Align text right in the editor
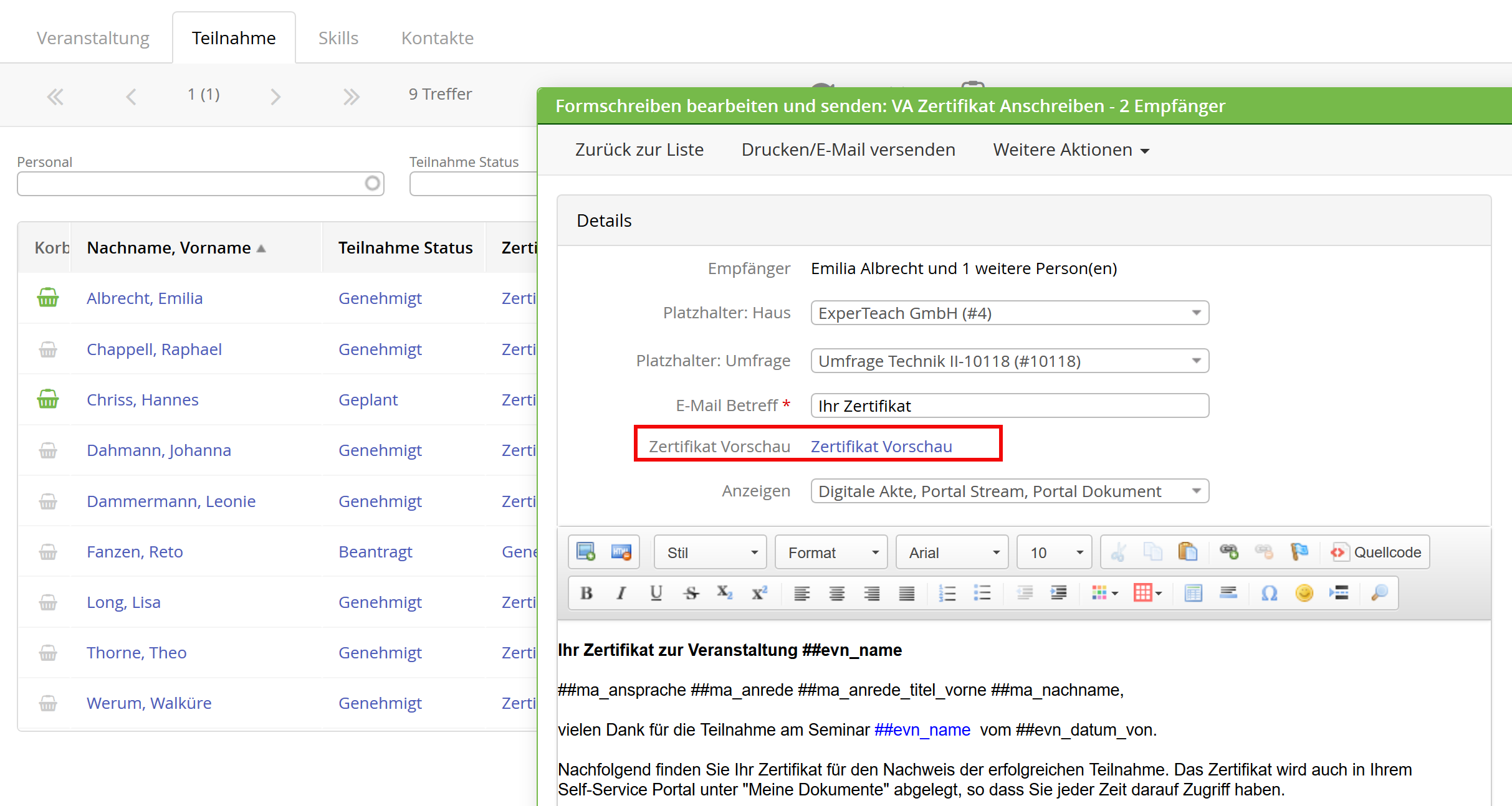Viewport: 1512px width, 806px height. pos(872,593)
